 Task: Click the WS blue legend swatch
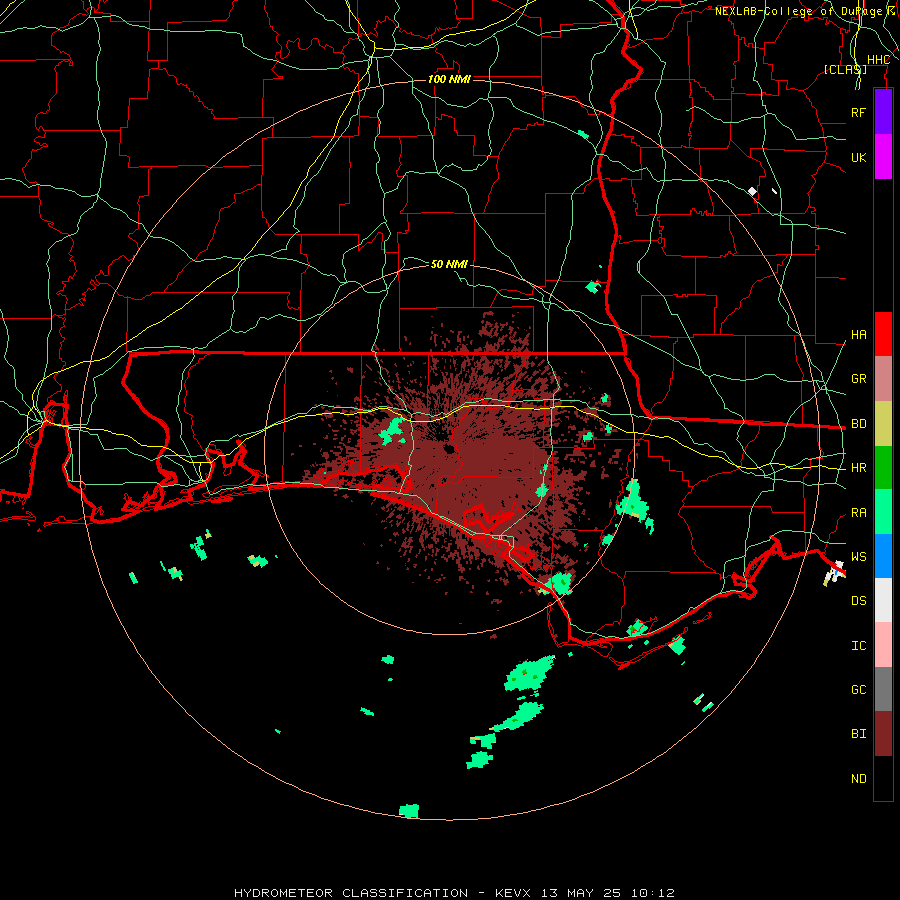point(883,556)
